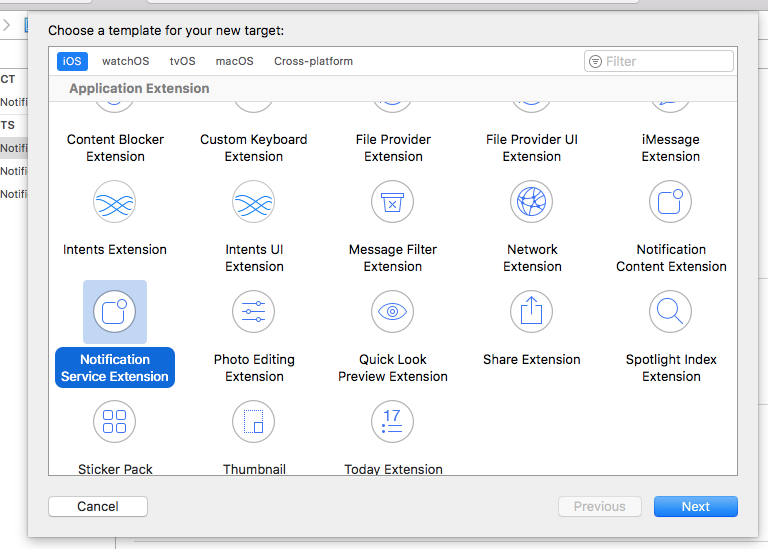
Task: Click the filter icon in search field
Action: tap(595, 61)
